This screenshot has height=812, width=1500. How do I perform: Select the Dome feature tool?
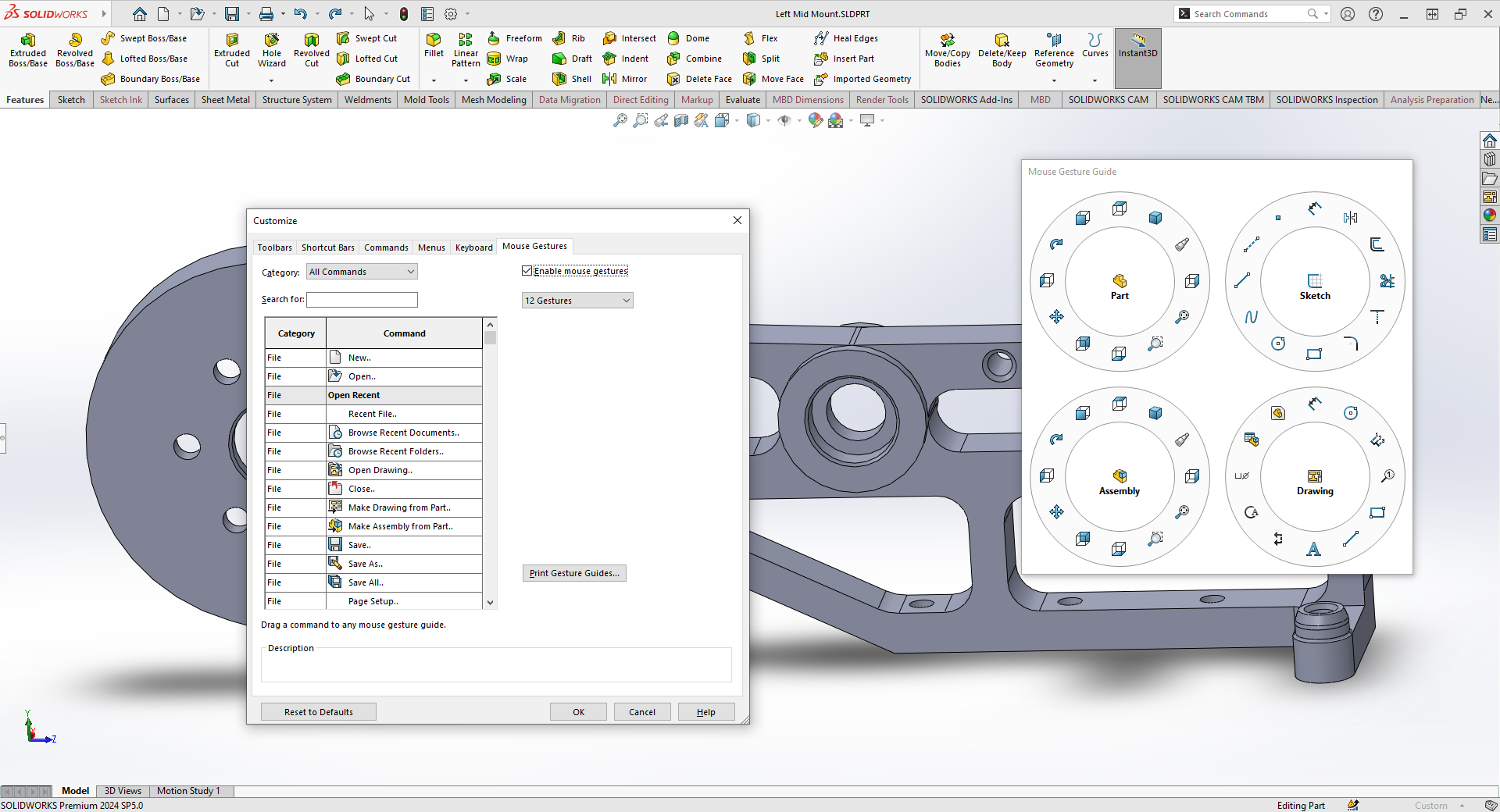(688, 38)
